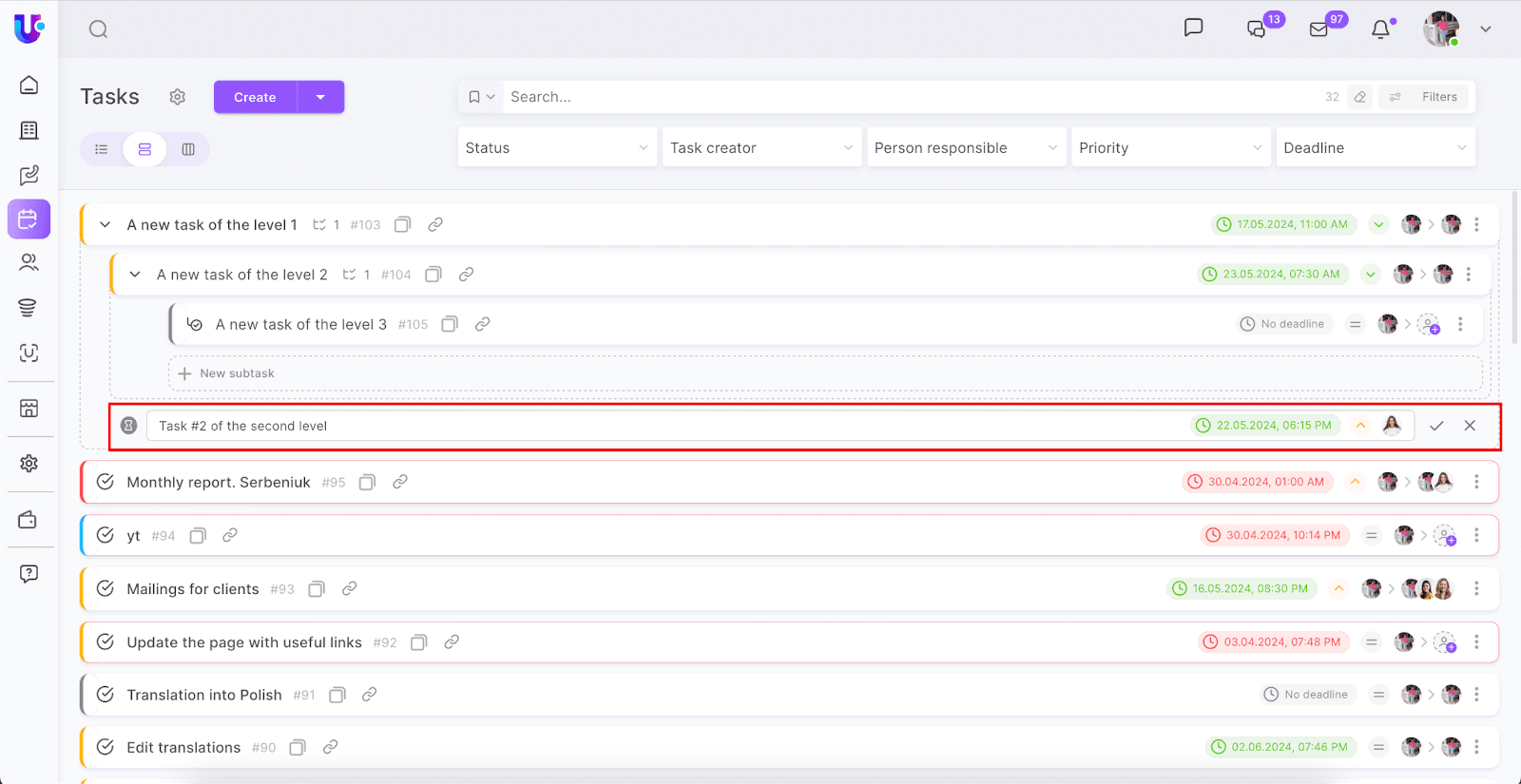Cancel editing 'Task #2 of the second level'
This screenshot has height=784, width=1521.
(x=1470, y=426)
